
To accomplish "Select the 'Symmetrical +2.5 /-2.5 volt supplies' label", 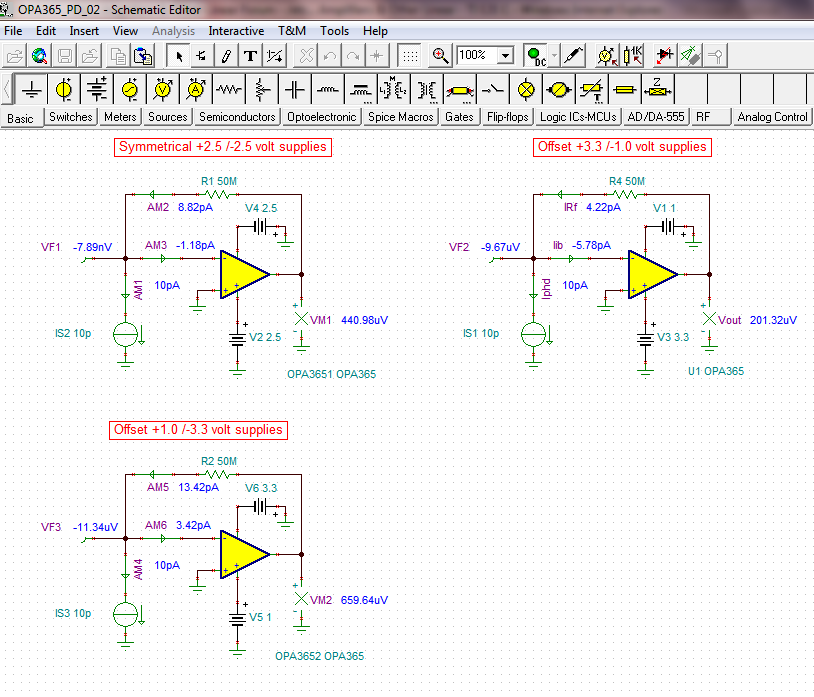I will (x=223, y=147).
